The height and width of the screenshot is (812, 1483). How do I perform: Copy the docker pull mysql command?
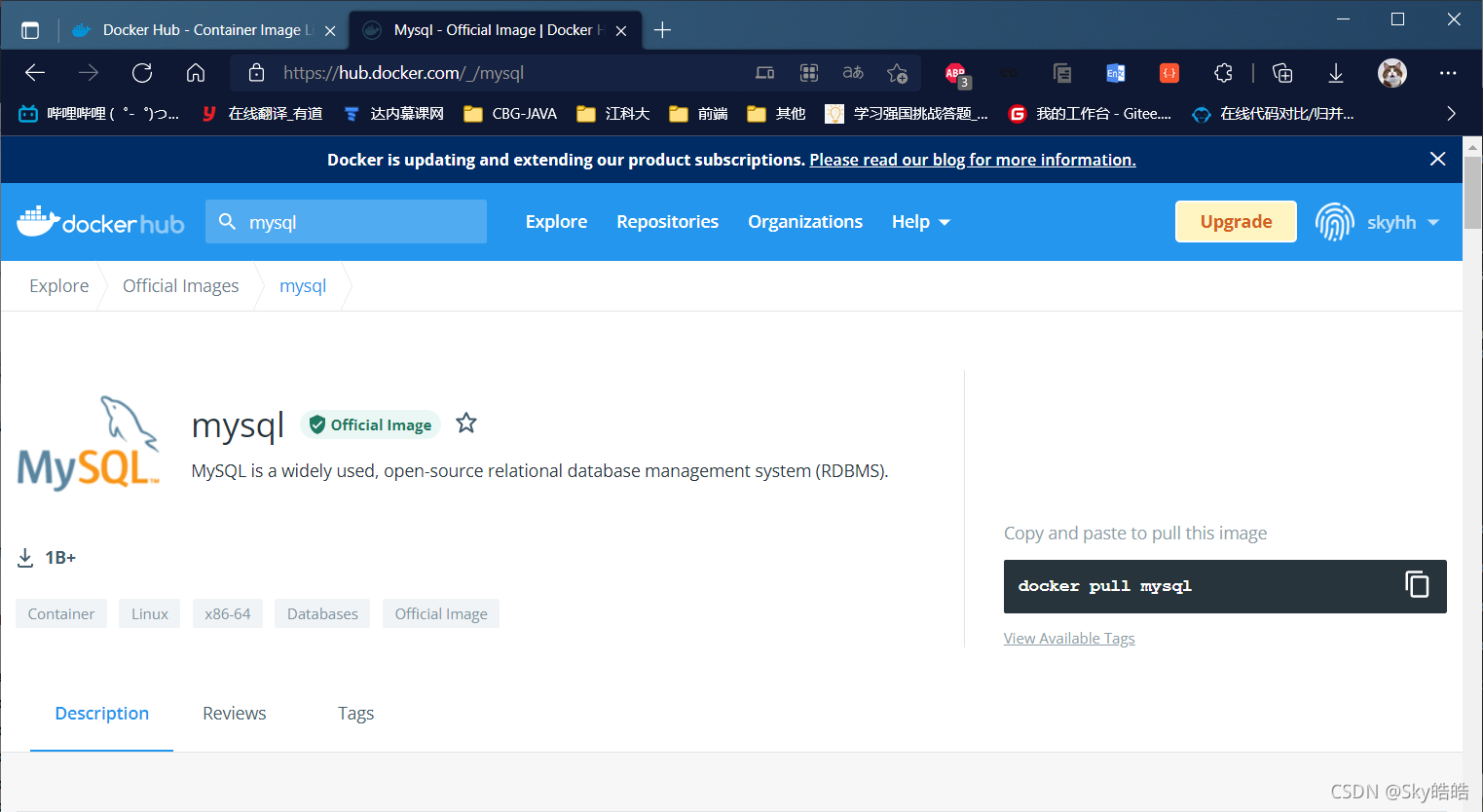pos(1417,584)
